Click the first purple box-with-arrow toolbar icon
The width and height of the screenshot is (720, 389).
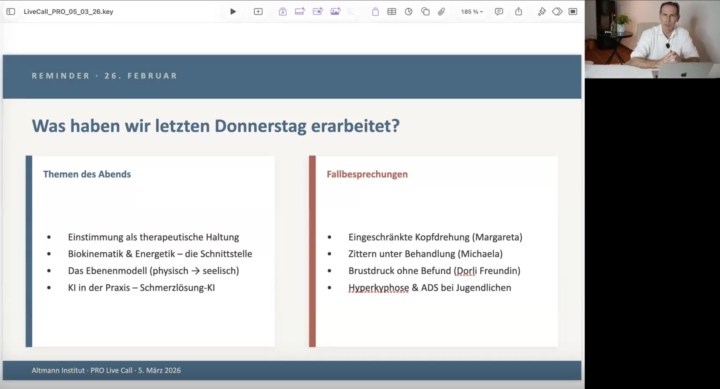pos(283,11)
